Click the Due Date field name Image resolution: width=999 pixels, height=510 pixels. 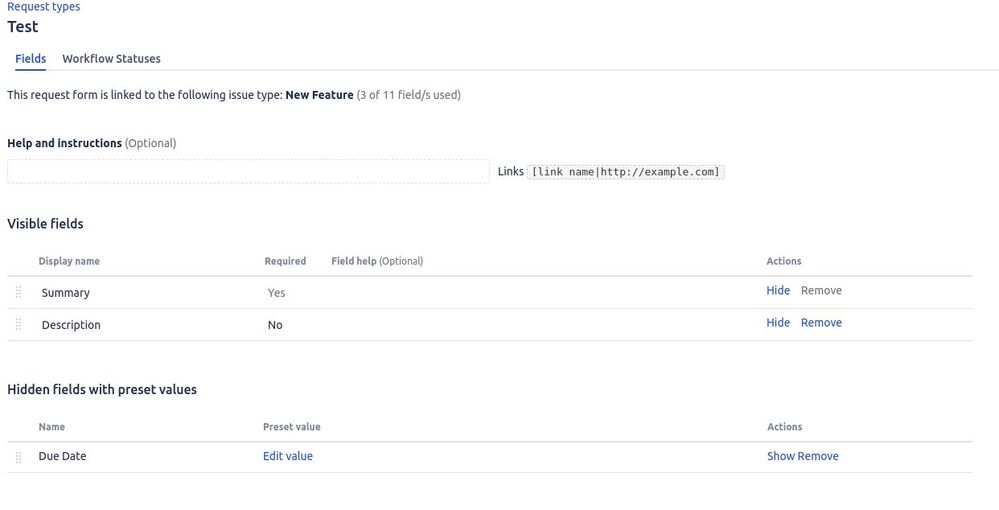[62, 456]
